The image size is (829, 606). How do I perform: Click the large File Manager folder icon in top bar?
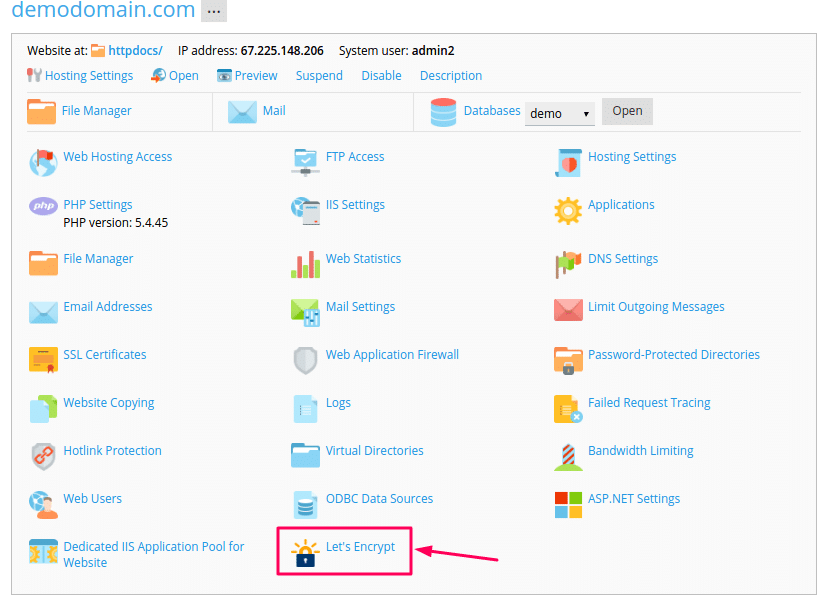click(41, 112)
